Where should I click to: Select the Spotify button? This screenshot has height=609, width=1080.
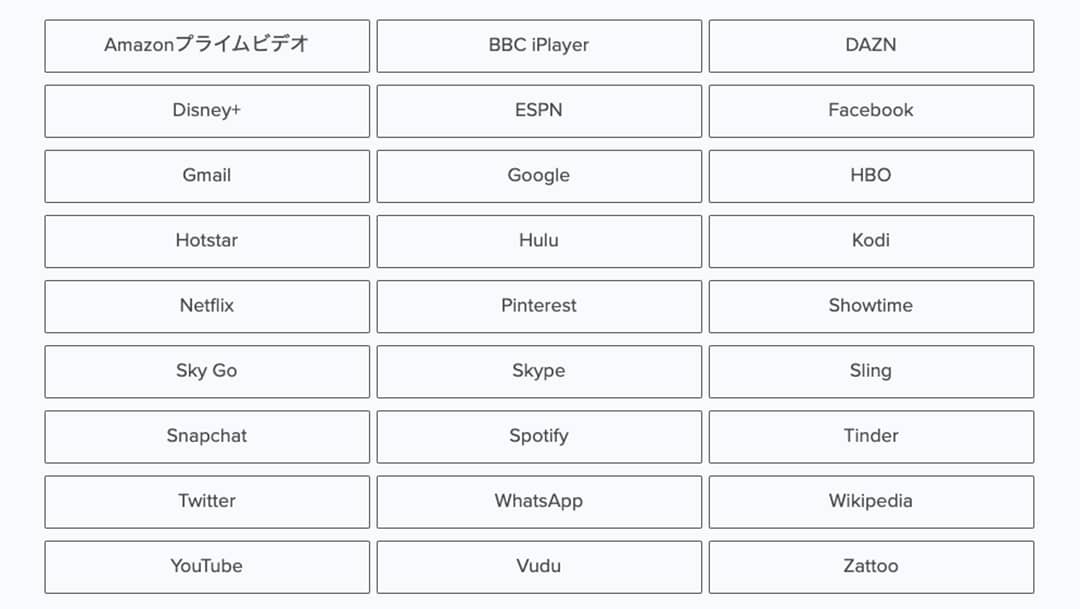(539, 437)
